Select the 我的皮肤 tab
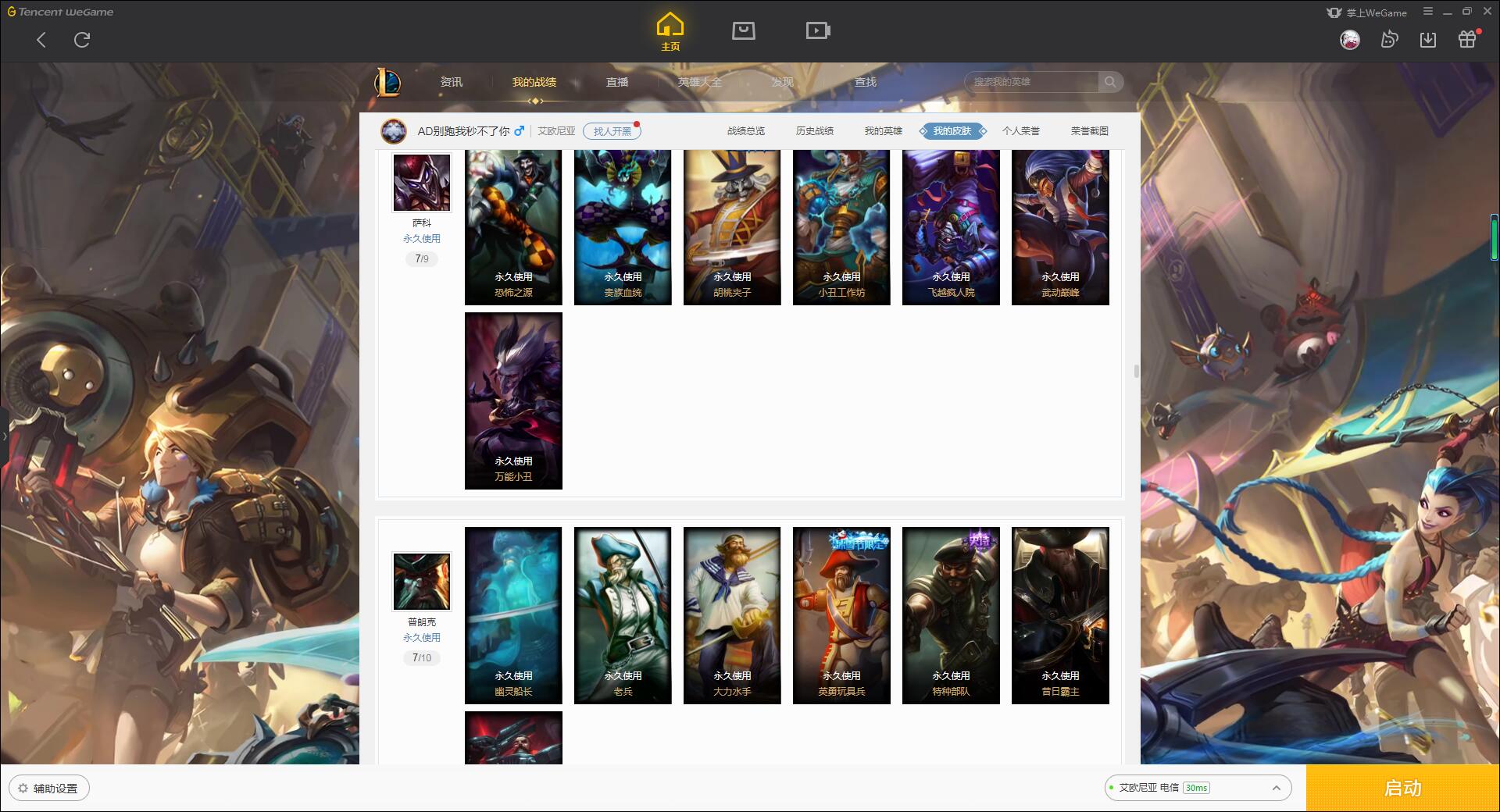Image resolution: width=1500 pixels, height=812 pixels. pos(952,131)
